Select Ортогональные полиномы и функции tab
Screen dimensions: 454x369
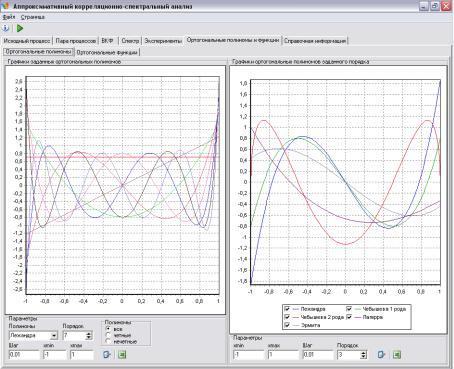(233, 40)
